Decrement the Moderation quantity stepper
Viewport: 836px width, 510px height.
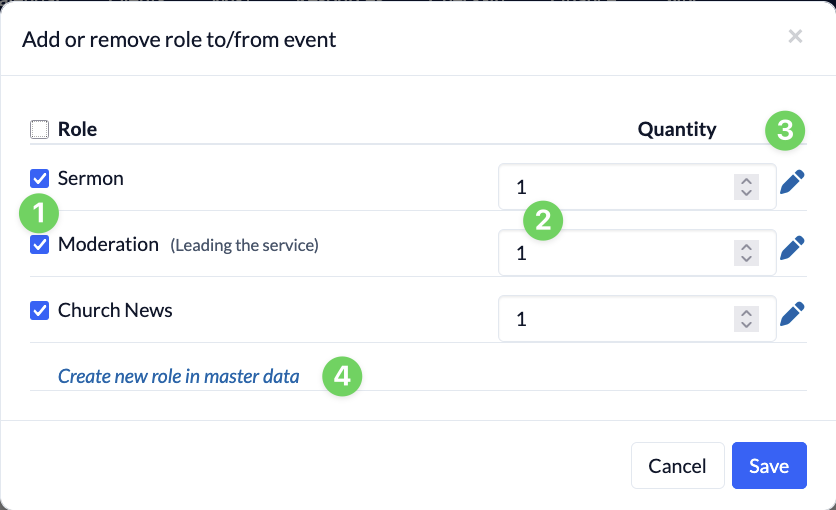click(x=746, y=259)
